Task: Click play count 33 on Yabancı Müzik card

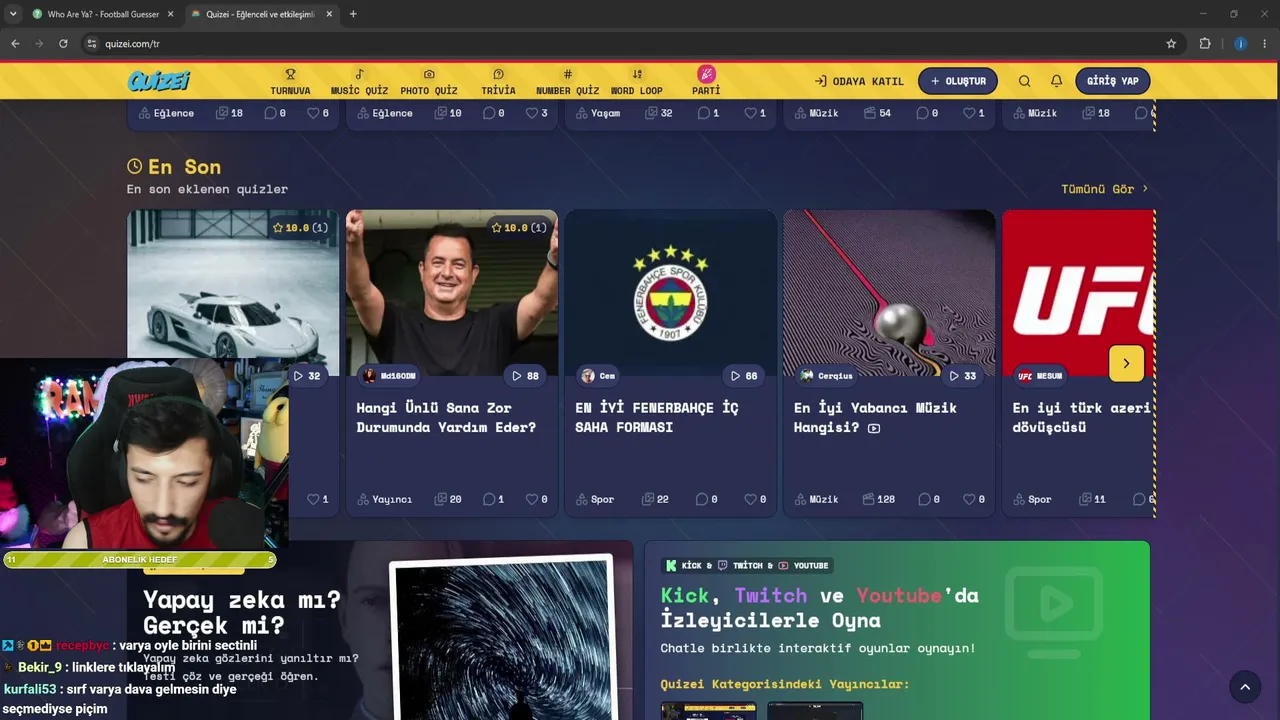Action: point(962,376)
